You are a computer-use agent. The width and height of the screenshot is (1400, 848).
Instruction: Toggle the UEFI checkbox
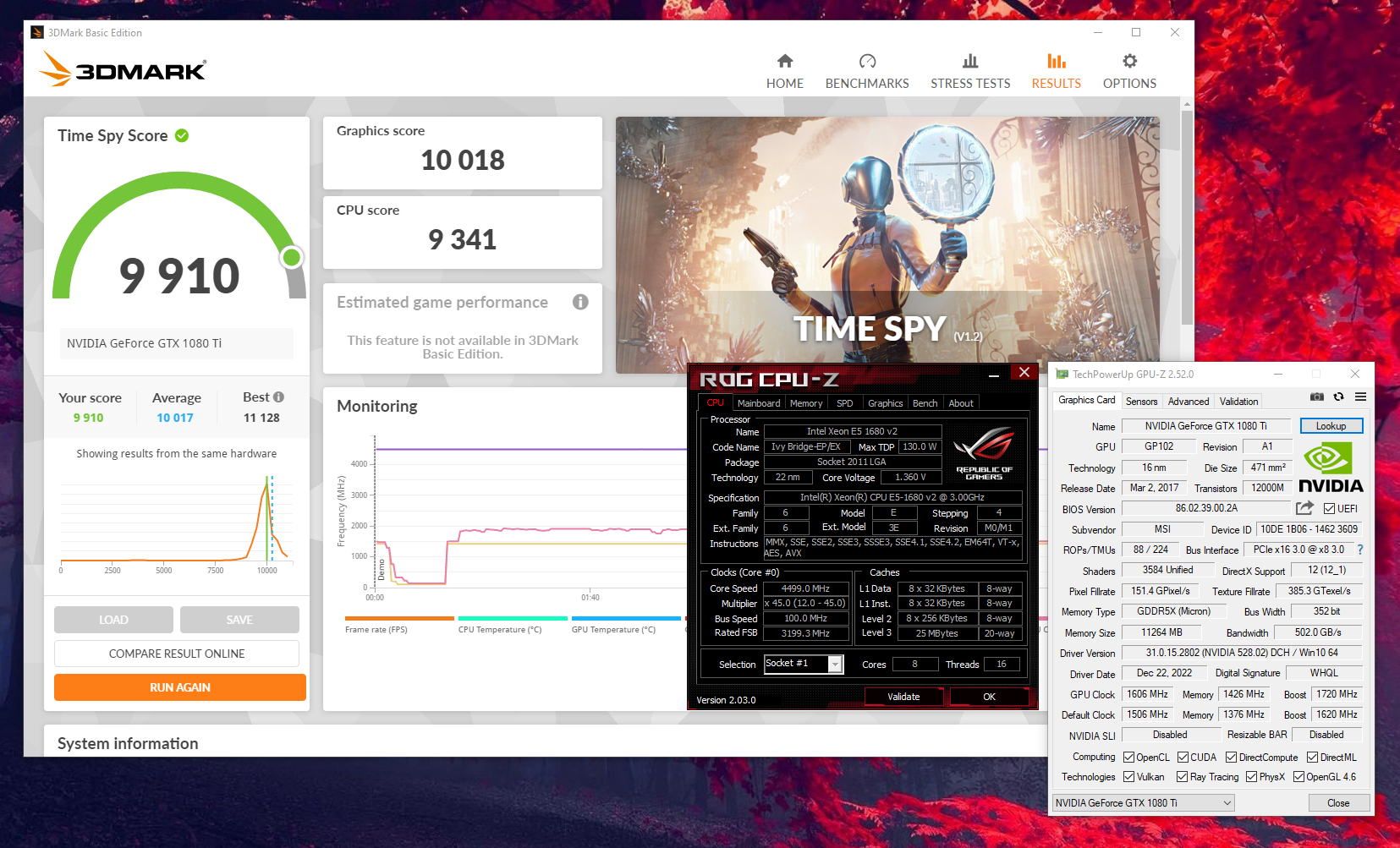(1329, 509)
